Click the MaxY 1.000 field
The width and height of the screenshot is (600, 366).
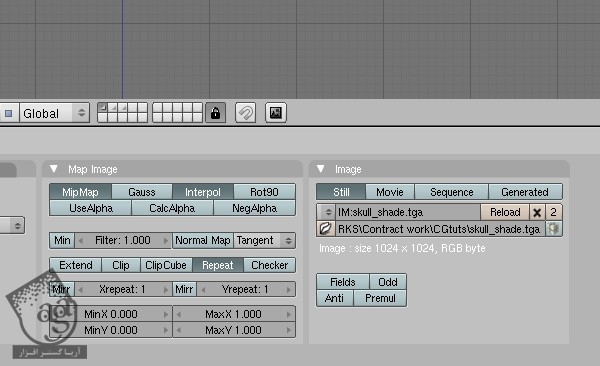point(234,330)
